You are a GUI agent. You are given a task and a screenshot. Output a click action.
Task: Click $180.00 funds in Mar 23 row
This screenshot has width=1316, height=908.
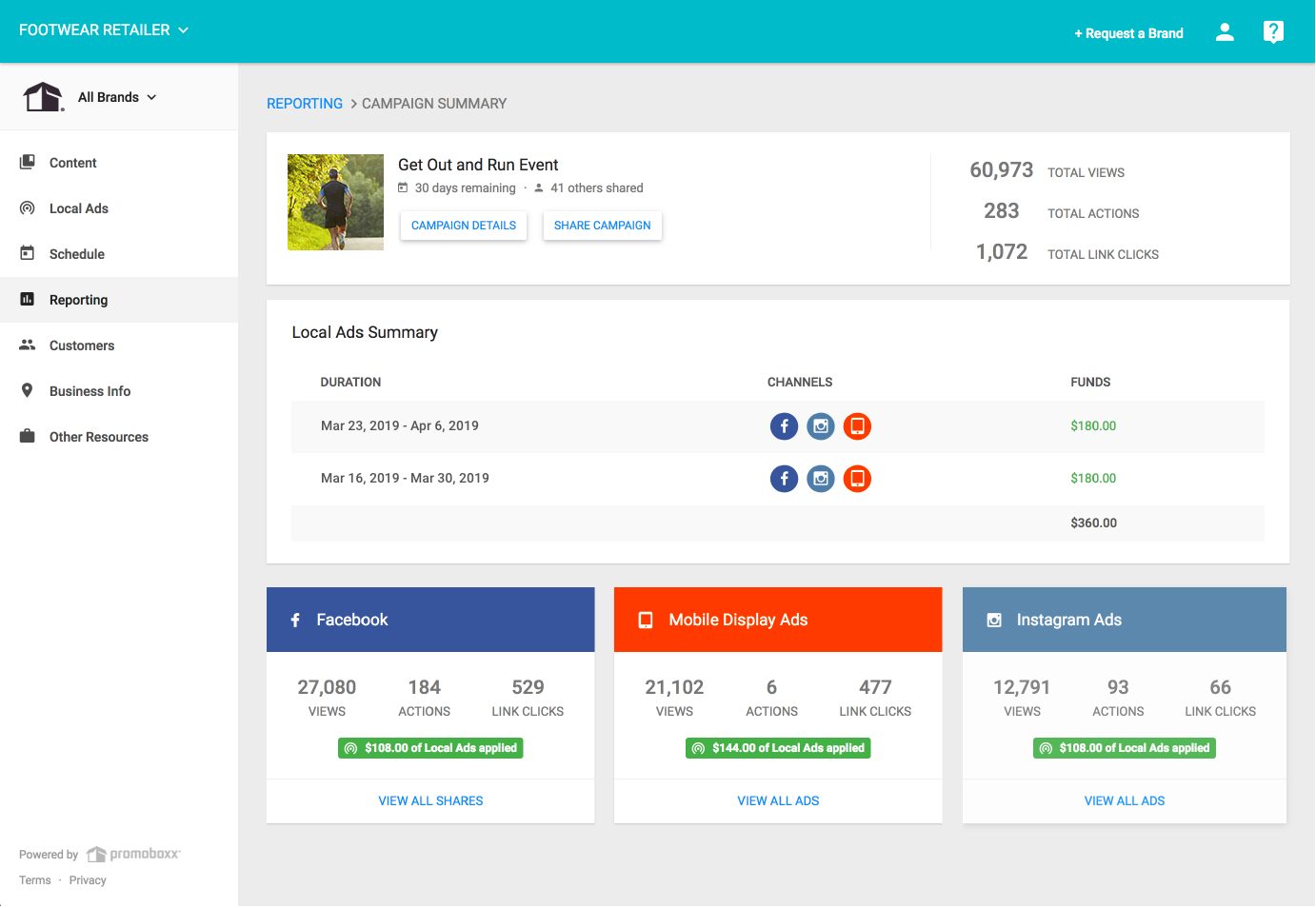click(1093, 426)
